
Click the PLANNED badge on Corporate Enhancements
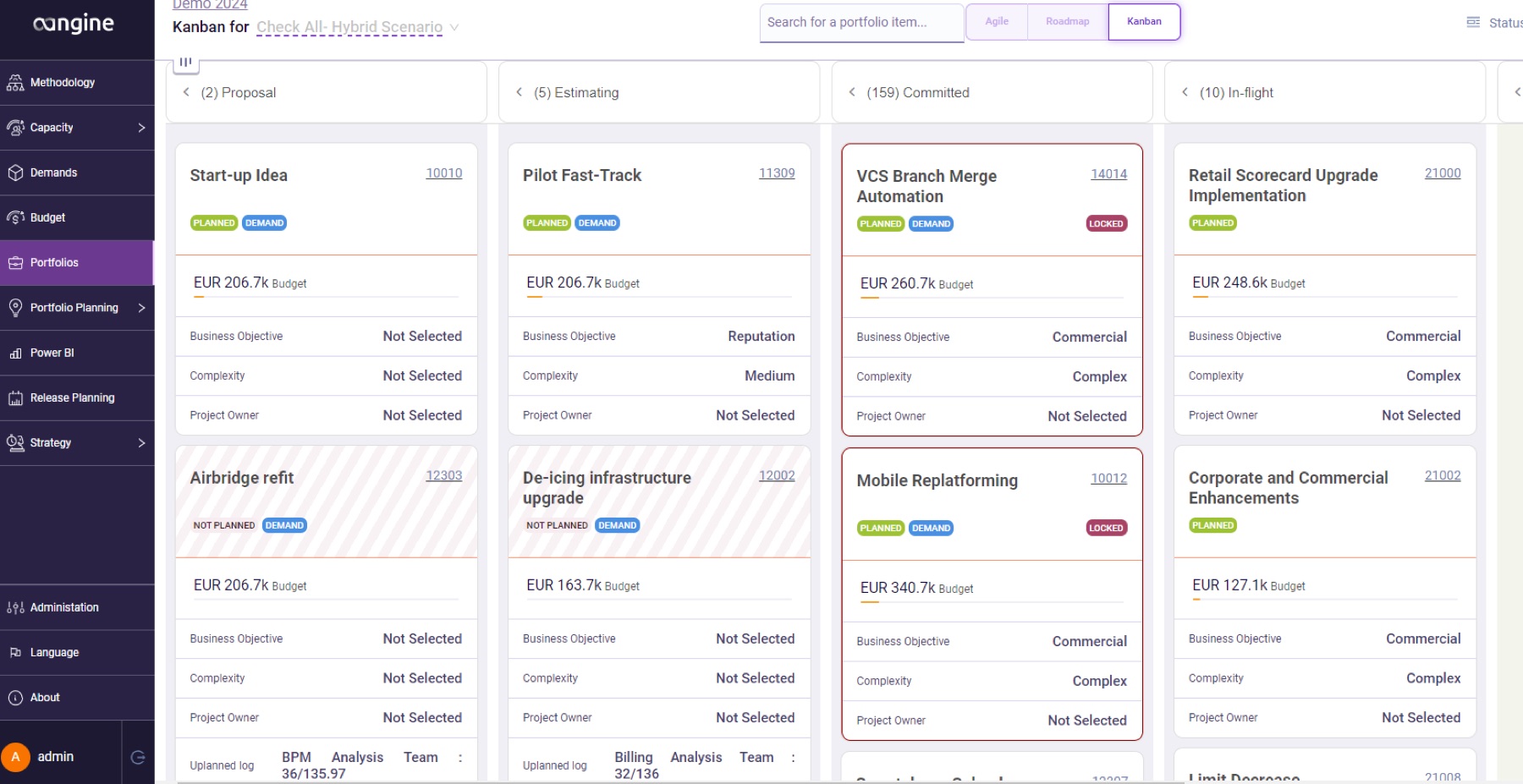coord(1212,525)
